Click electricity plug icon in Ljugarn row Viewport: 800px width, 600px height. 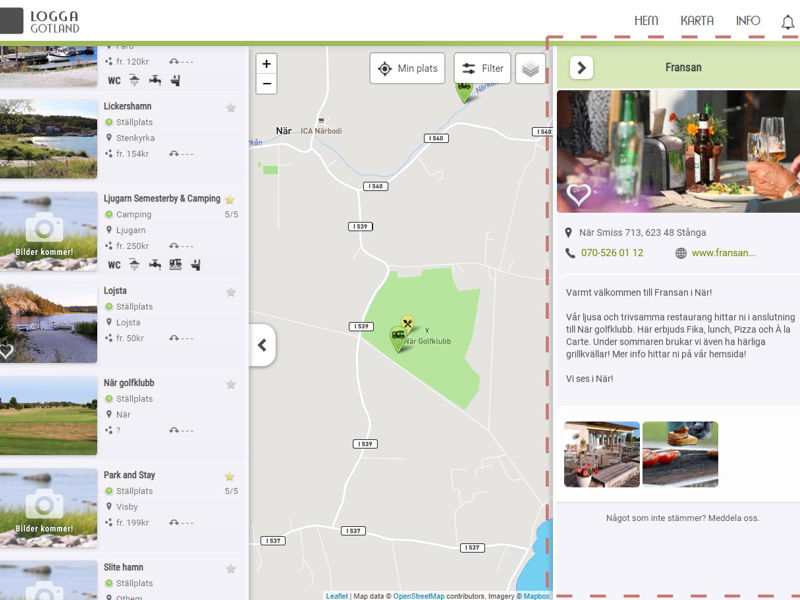[x=195, y=264]
